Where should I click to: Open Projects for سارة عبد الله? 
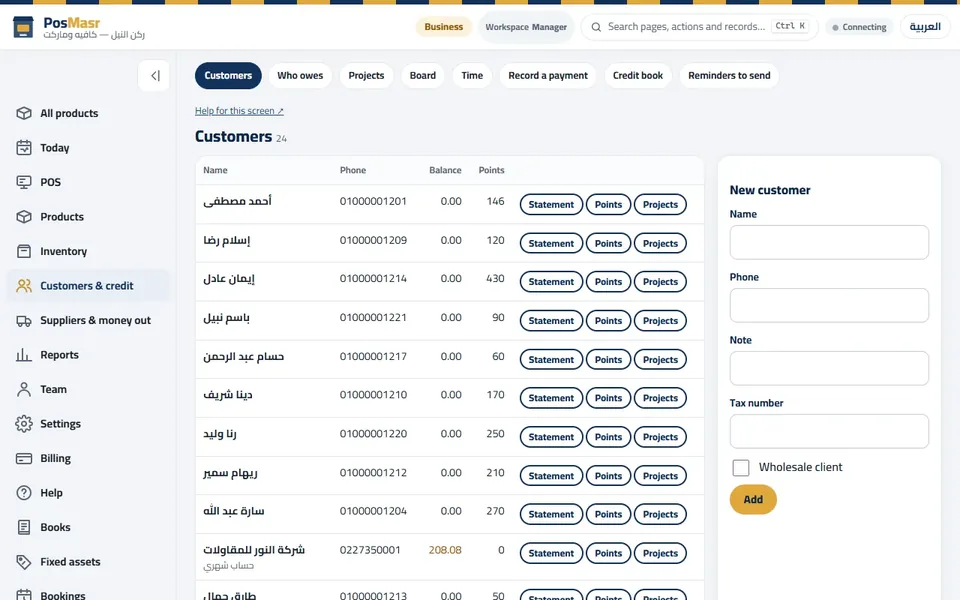660,515
